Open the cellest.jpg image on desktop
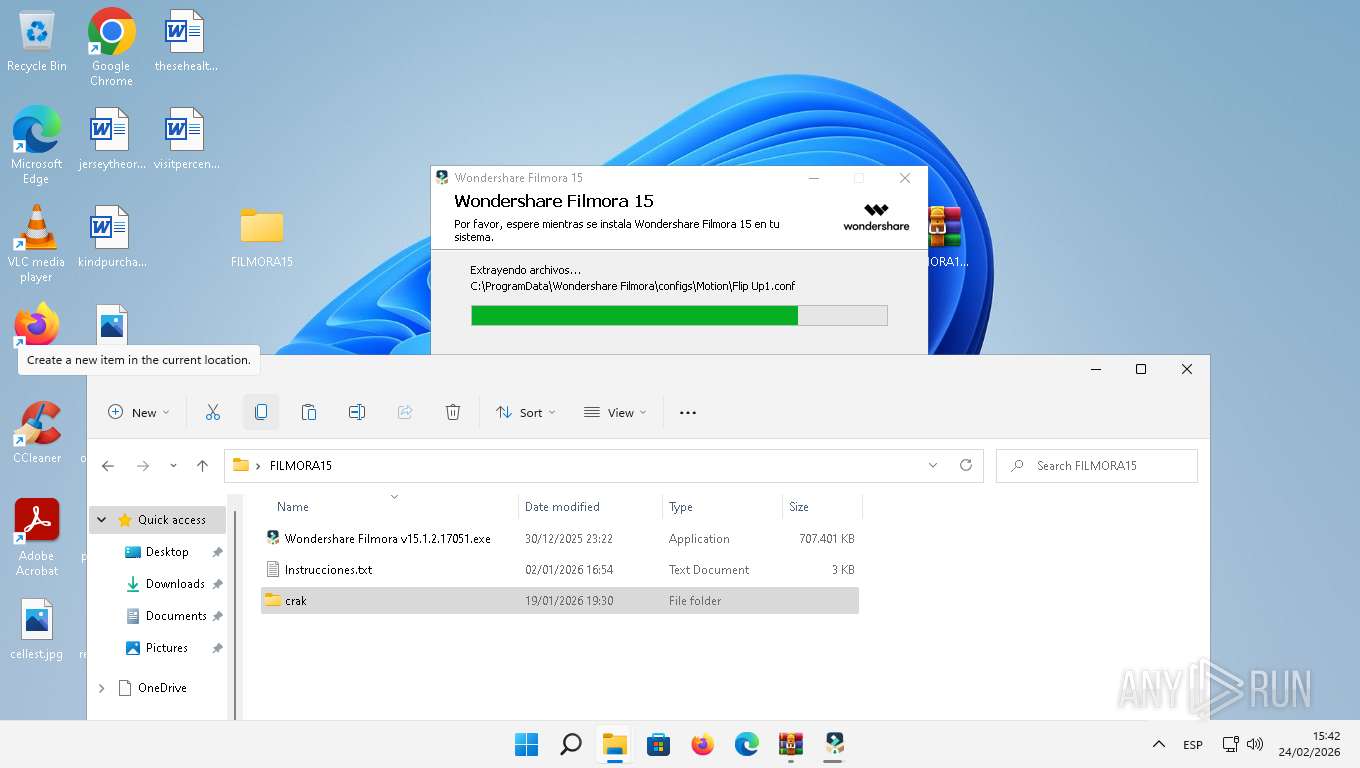This screenshot has height=768, width=1360. (37, 629)
